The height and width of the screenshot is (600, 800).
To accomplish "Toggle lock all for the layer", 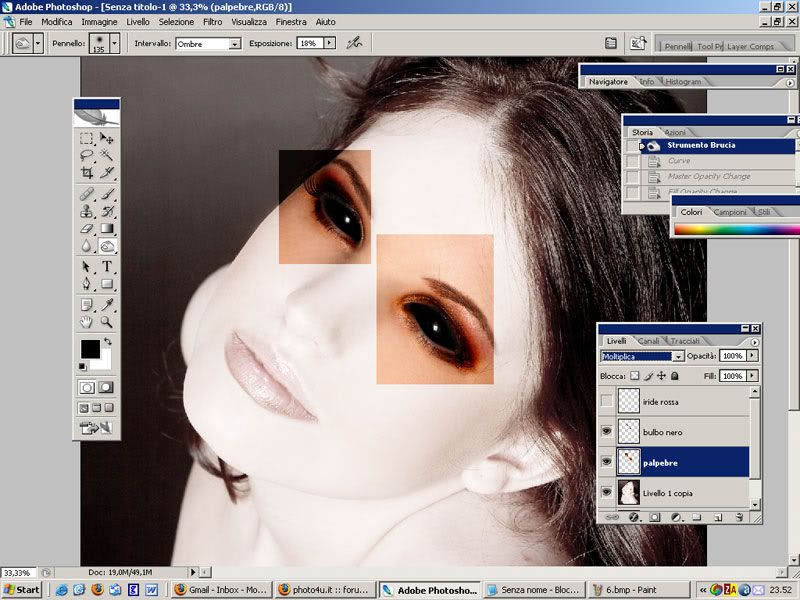I will (674, 376).
